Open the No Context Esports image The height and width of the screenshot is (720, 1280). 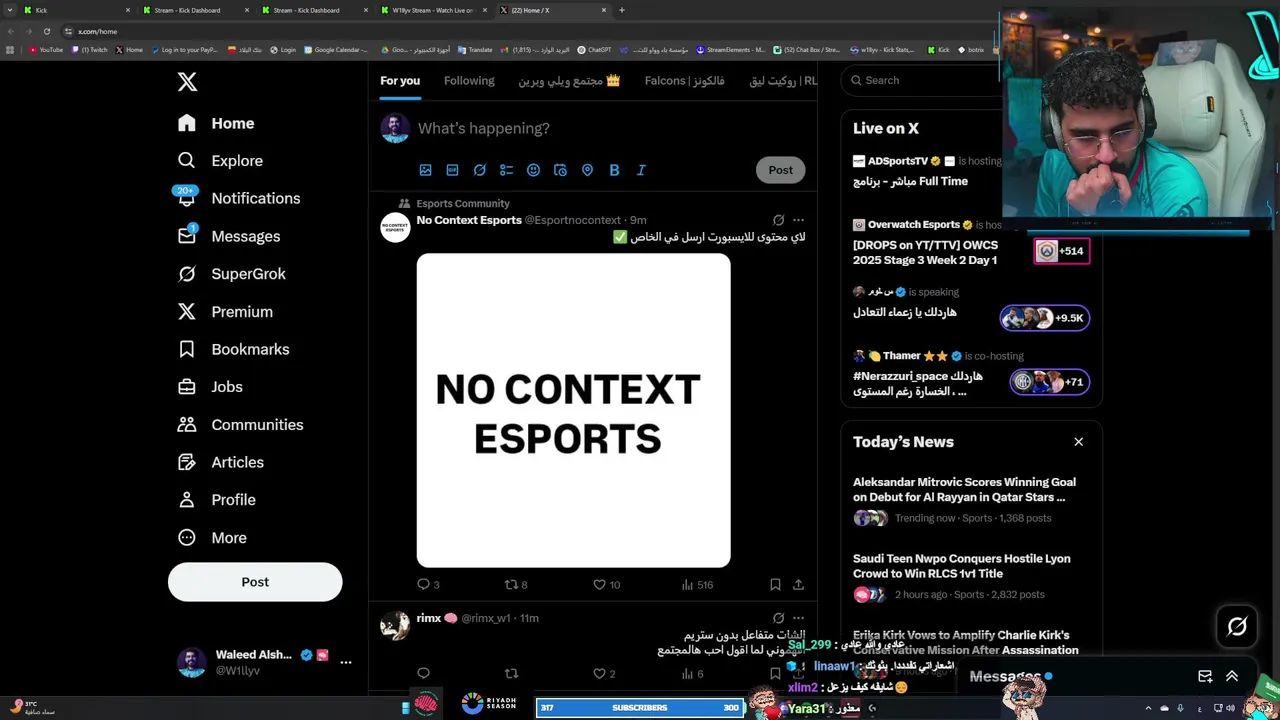[x=573, y=410]
